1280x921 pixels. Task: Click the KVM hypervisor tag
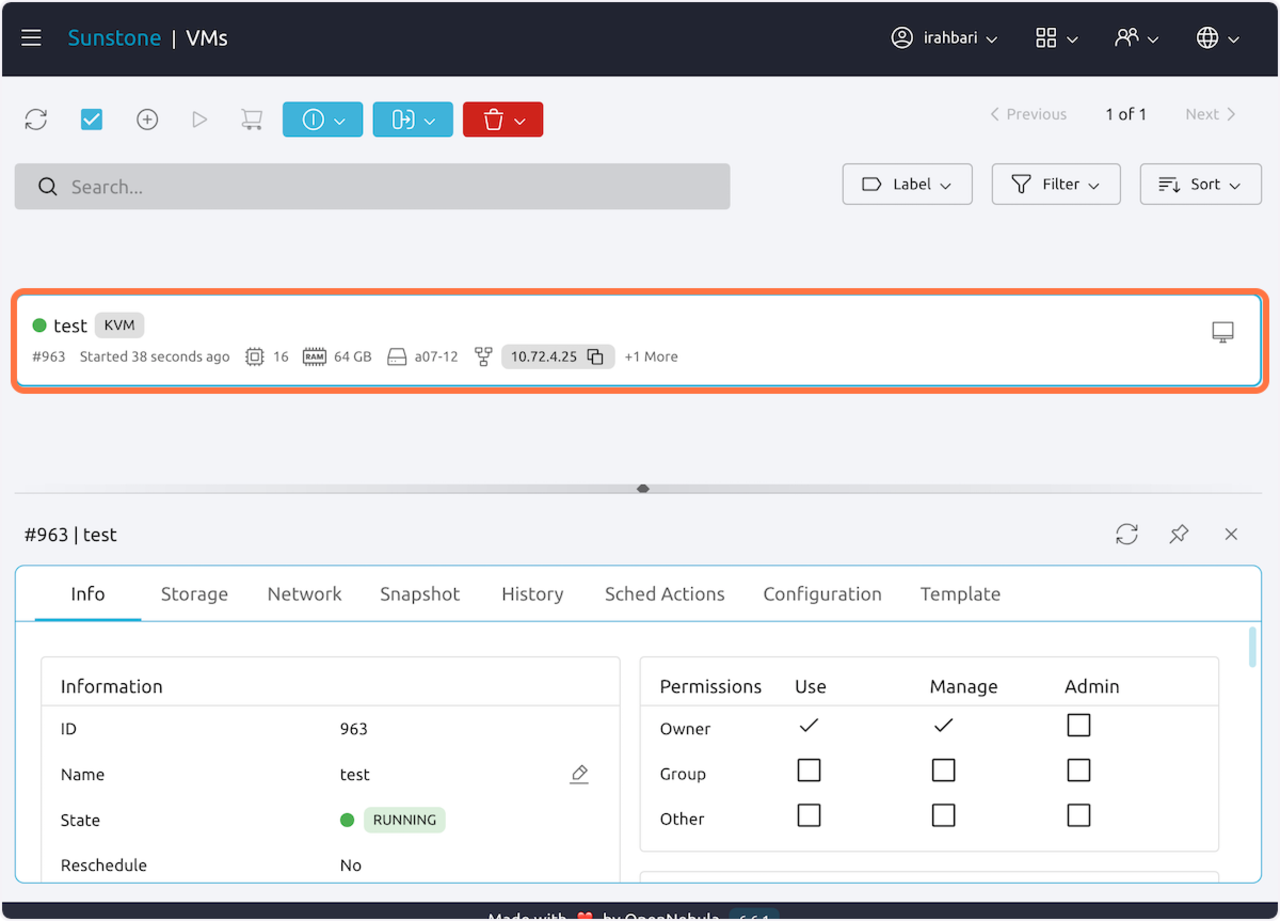(119, 325)
